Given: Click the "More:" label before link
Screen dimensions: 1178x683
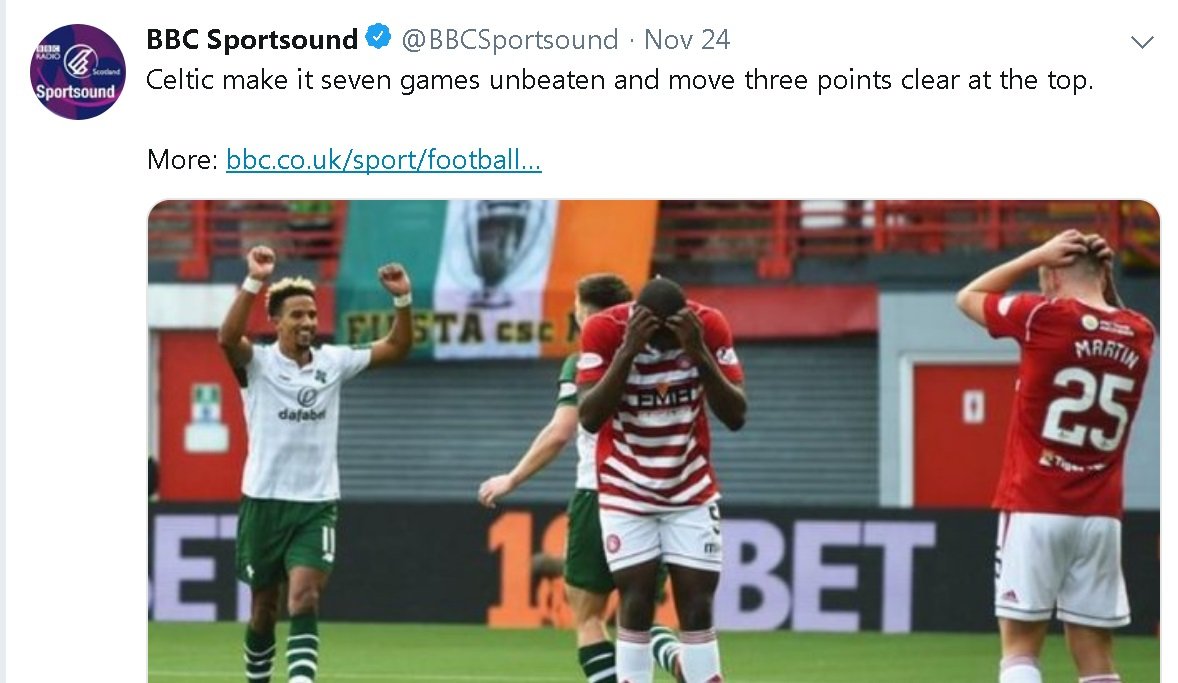Looking at the screenshot, I should pyautogui.click(x=182, y=159).
